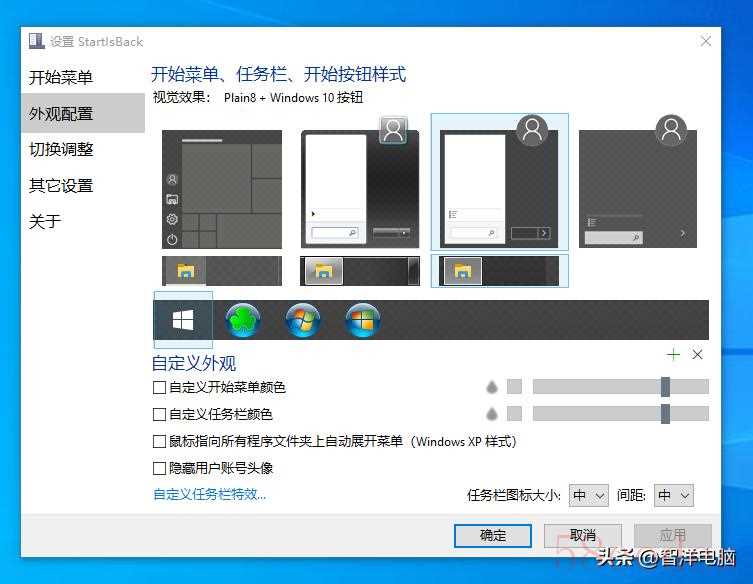Screen dimensions: 753x584
Task: Confirm settings with the 确定 button
Action: click(493, 535)
